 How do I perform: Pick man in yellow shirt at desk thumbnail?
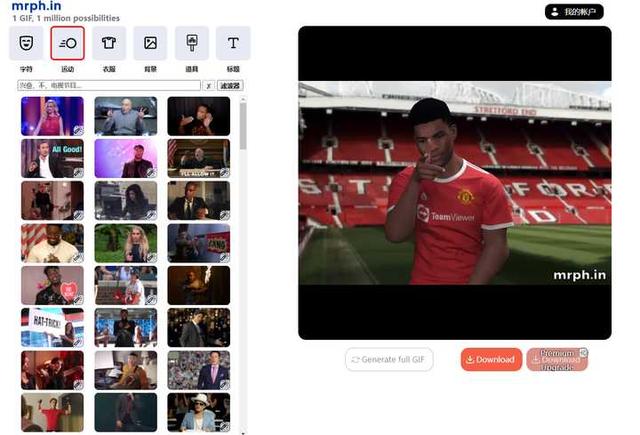[126, 370]
